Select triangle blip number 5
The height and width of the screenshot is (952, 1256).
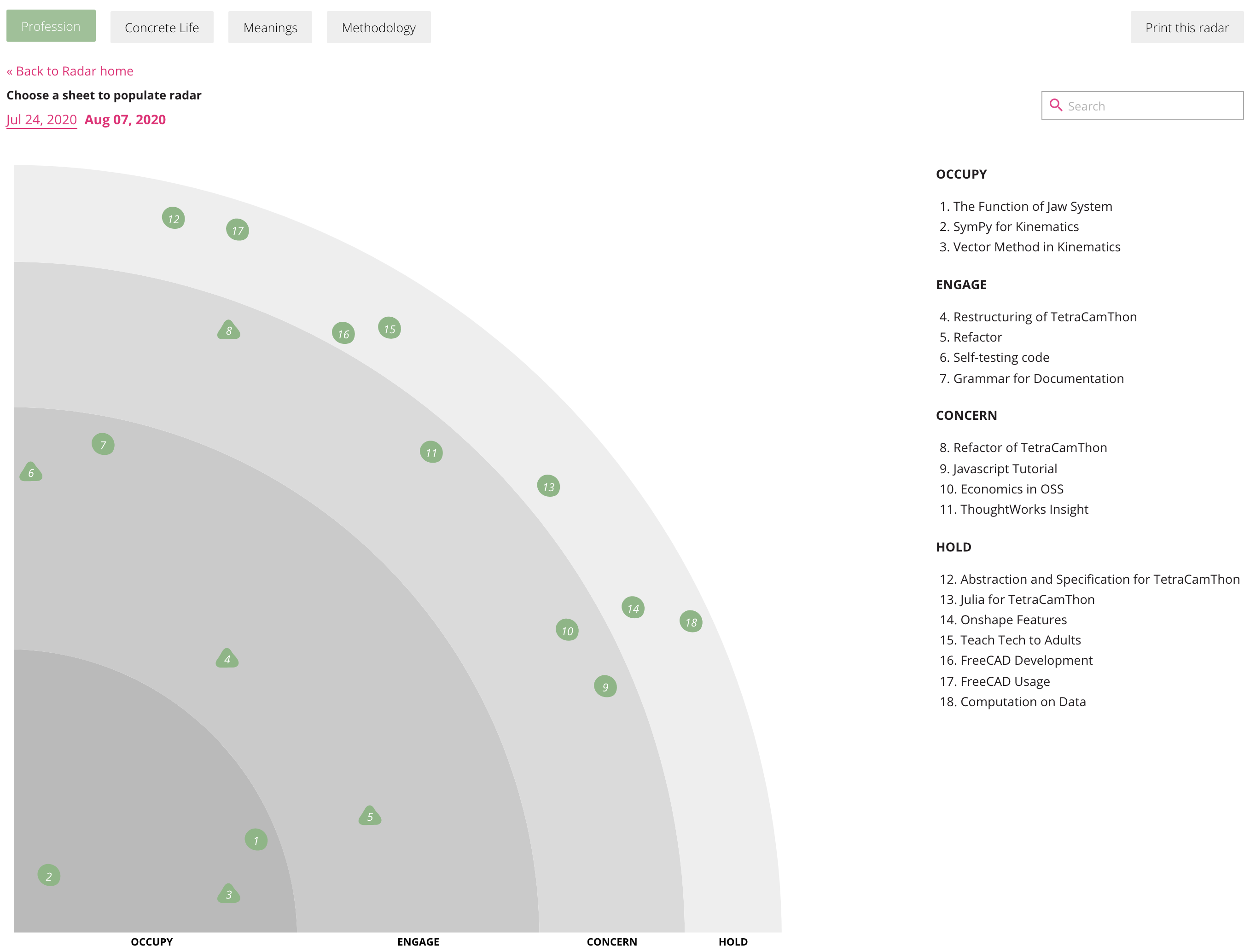click(370, 816)
